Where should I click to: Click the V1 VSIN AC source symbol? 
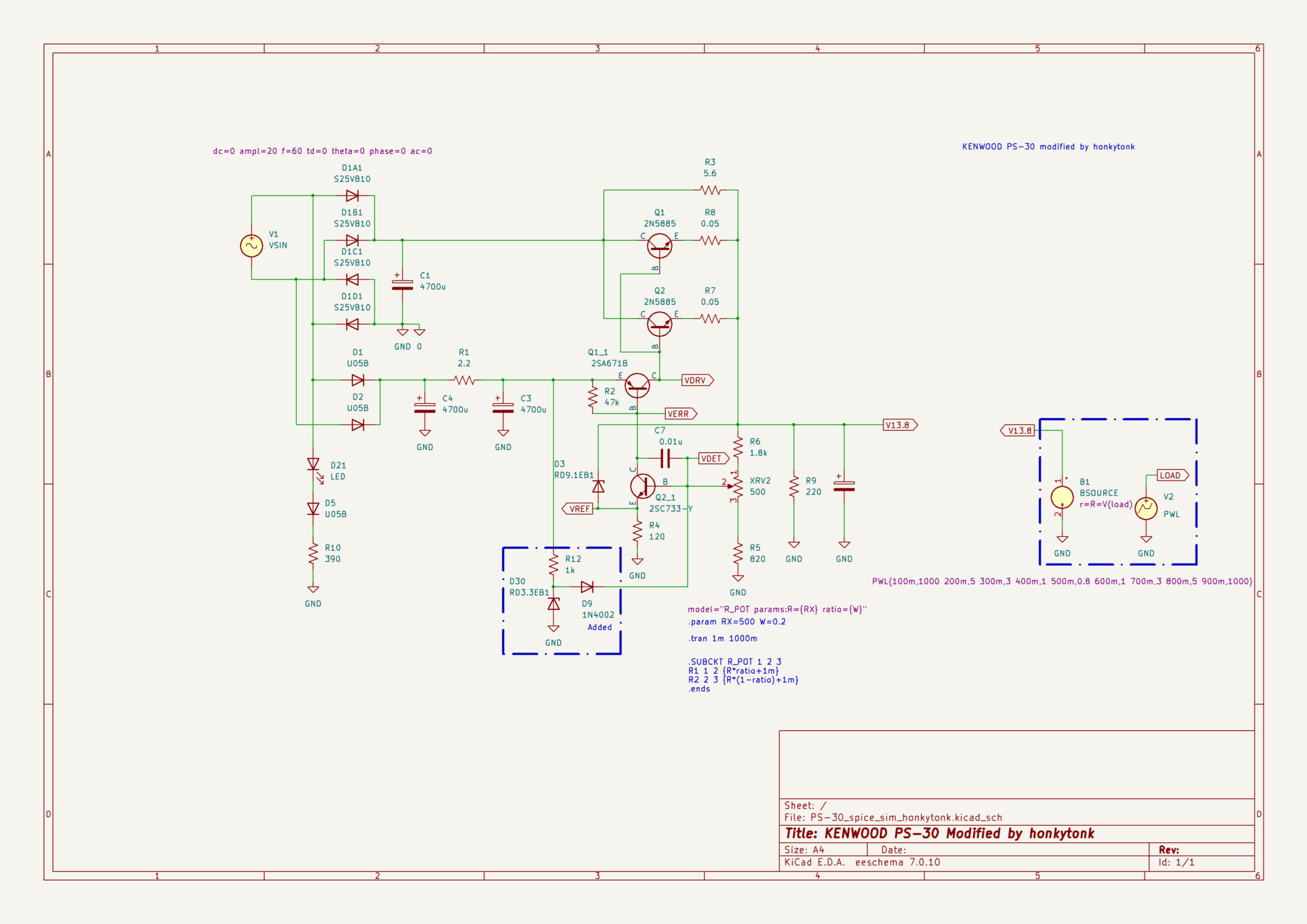point(251,246)
